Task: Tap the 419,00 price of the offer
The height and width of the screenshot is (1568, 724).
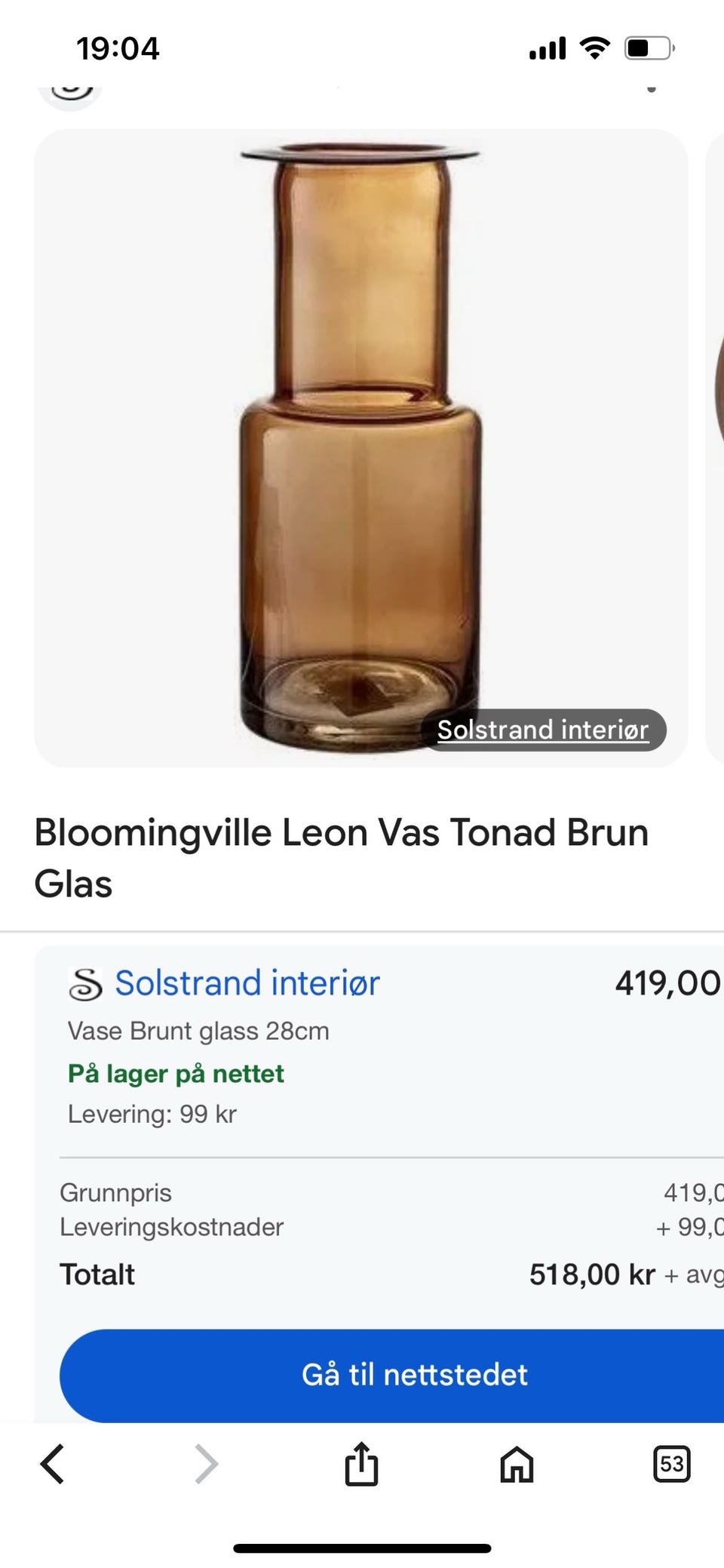Action: coord(668,983)
